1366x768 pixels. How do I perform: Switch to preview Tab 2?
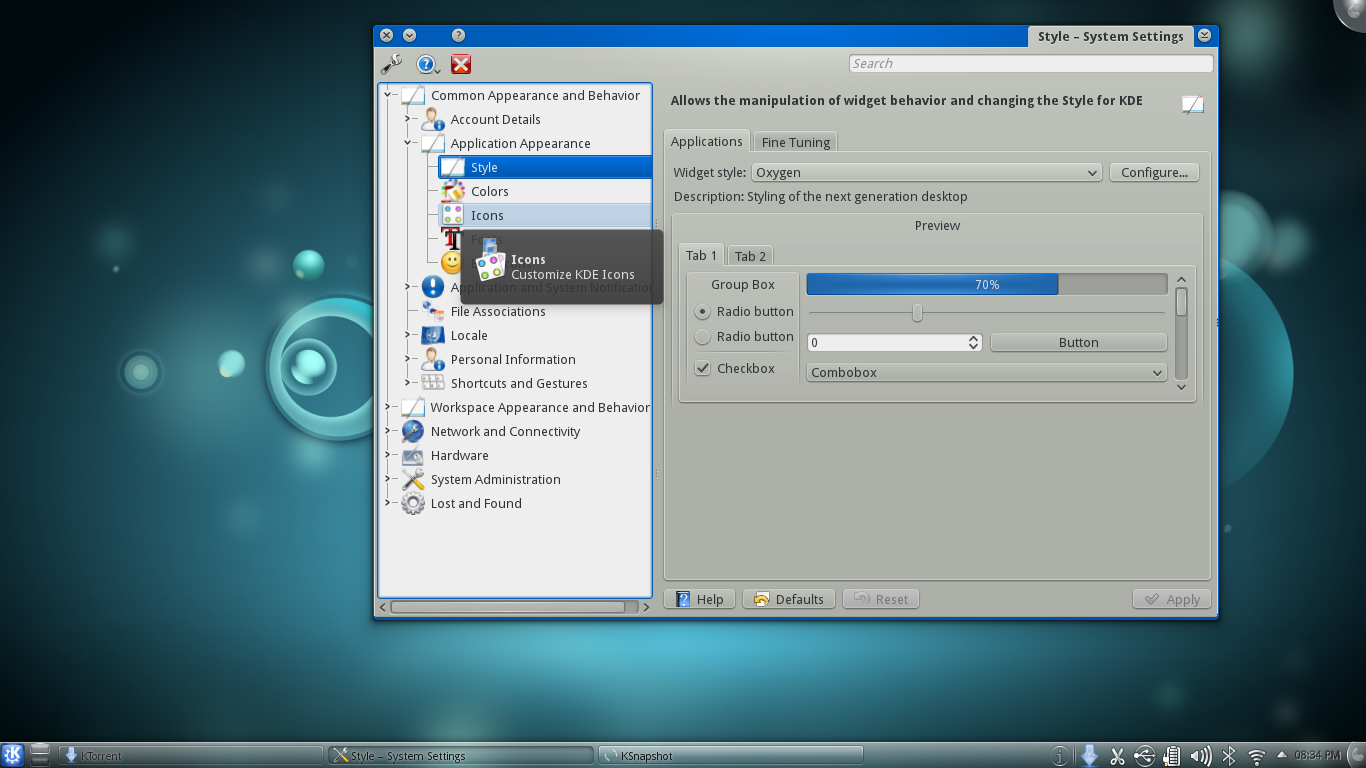(750, 256)
